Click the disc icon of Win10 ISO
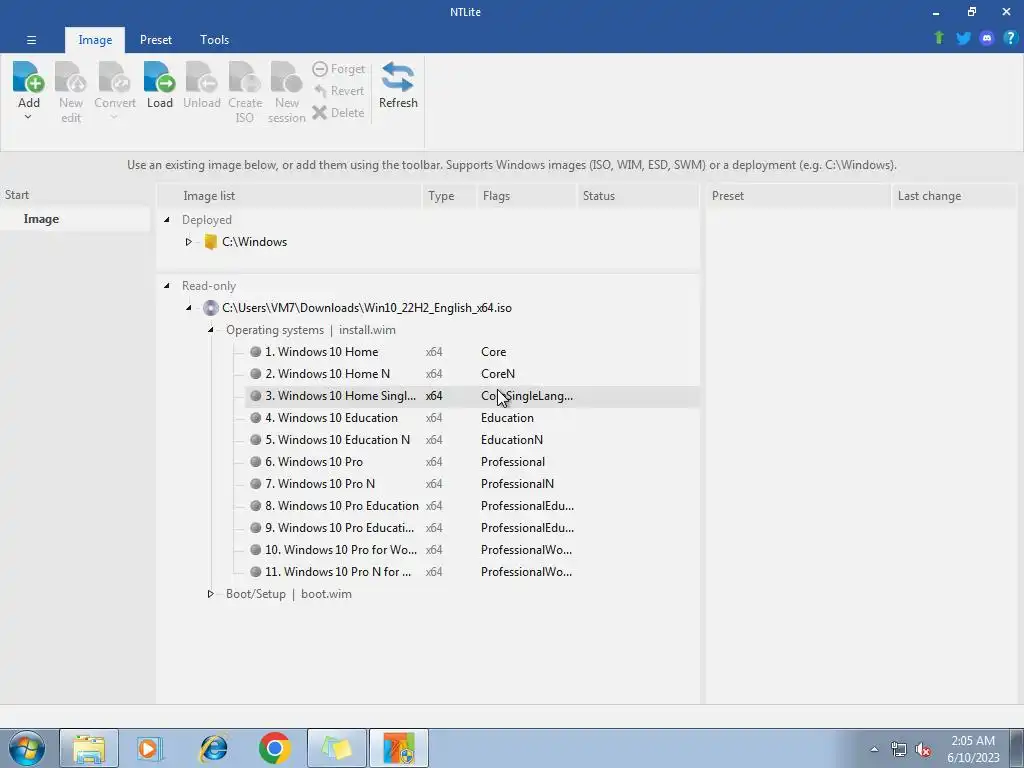 (210, 308)
